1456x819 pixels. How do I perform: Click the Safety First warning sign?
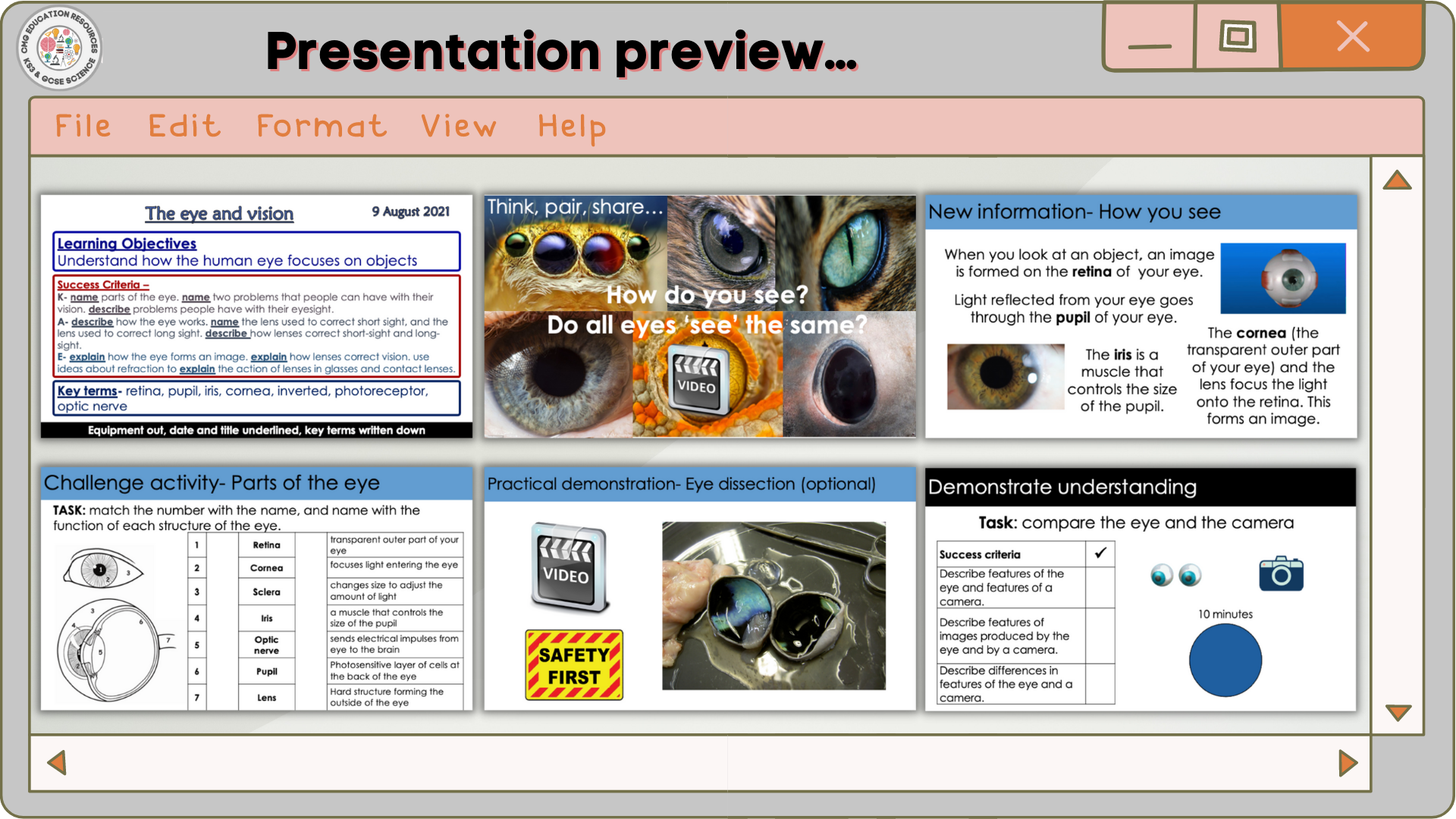pos(573,664)
